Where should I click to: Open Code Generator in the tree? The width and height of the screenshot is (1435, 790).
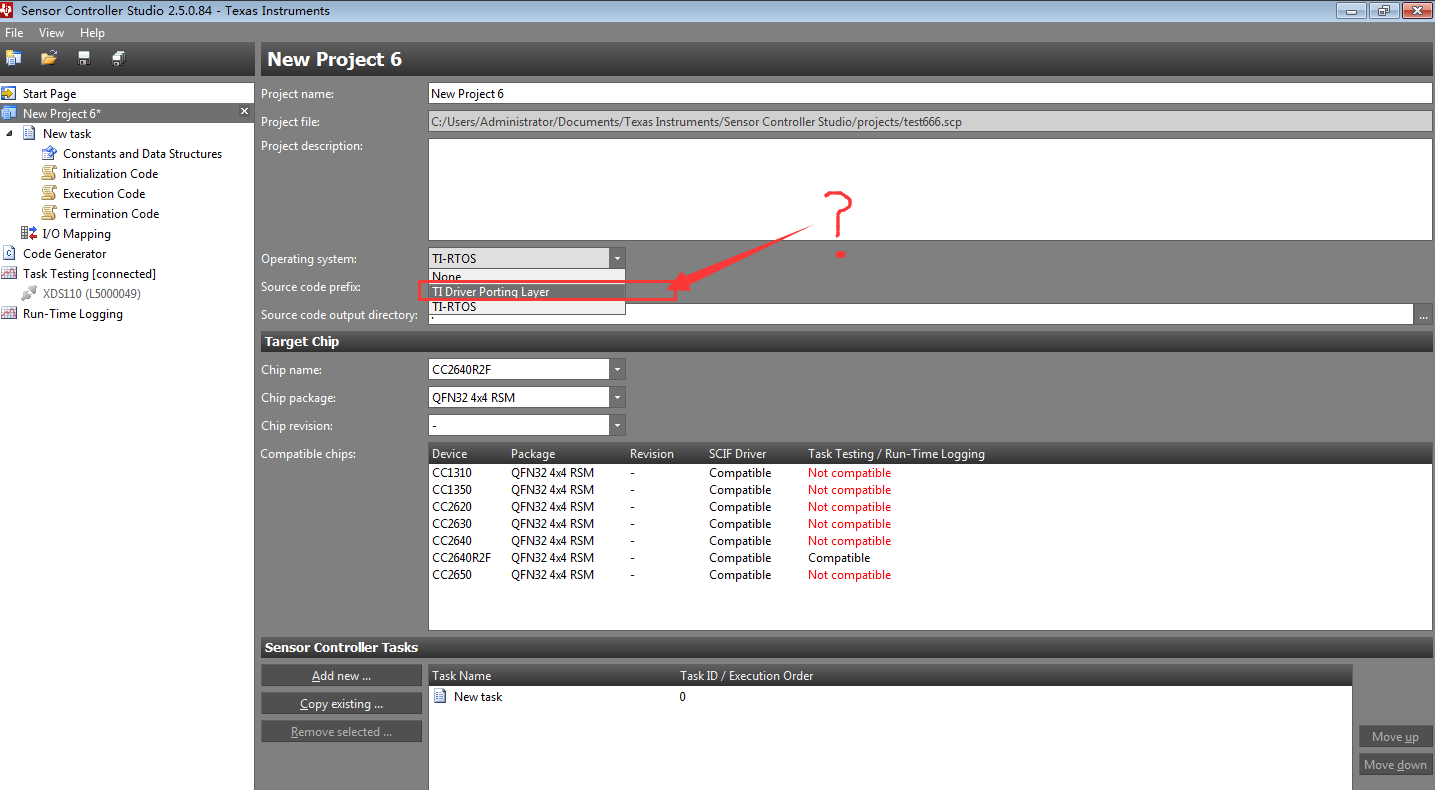point(64,253)
